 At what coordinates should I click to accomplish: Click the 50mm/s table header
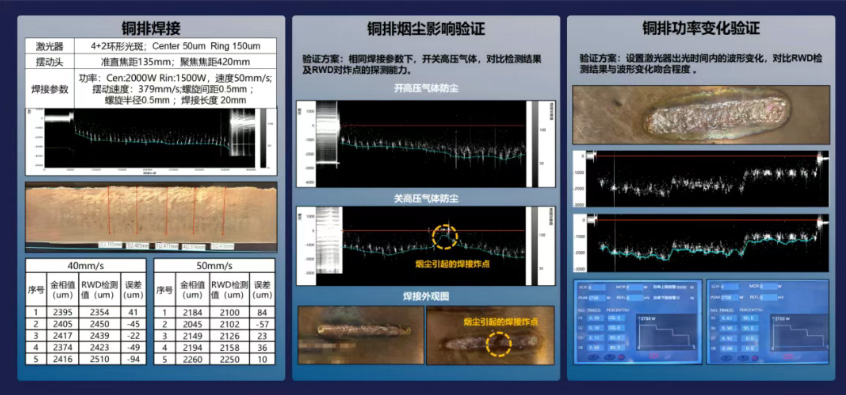coord(214,265)
